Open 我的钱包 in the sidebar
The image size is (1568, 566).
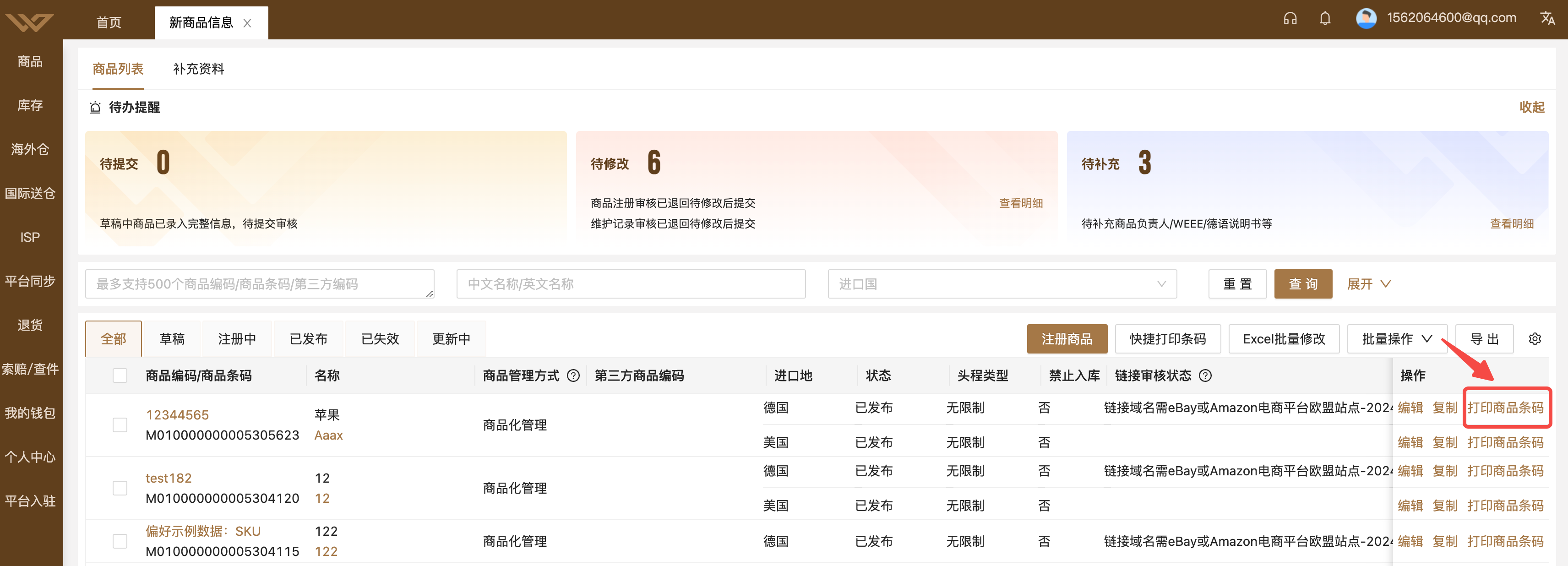pyautogui.click(x=30, y=413)
